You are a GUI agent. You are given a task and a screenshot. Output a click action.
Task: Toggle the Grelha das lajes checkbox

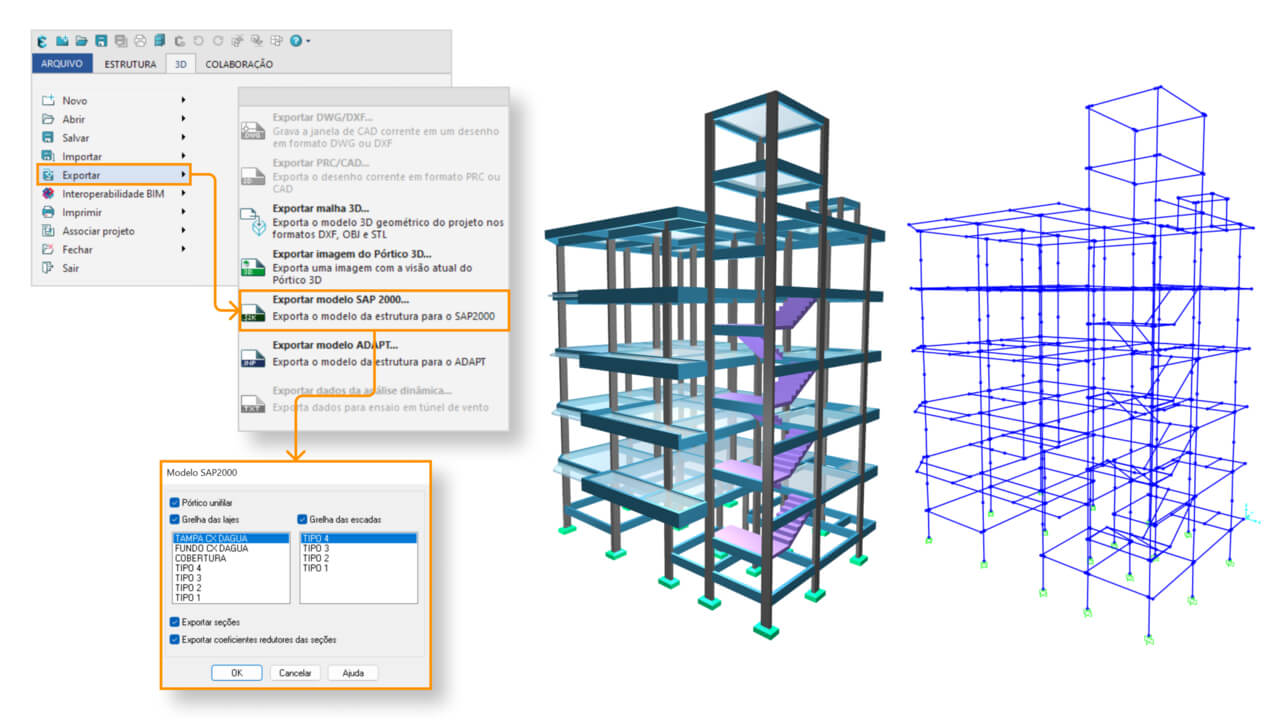(x=176, y=520)
